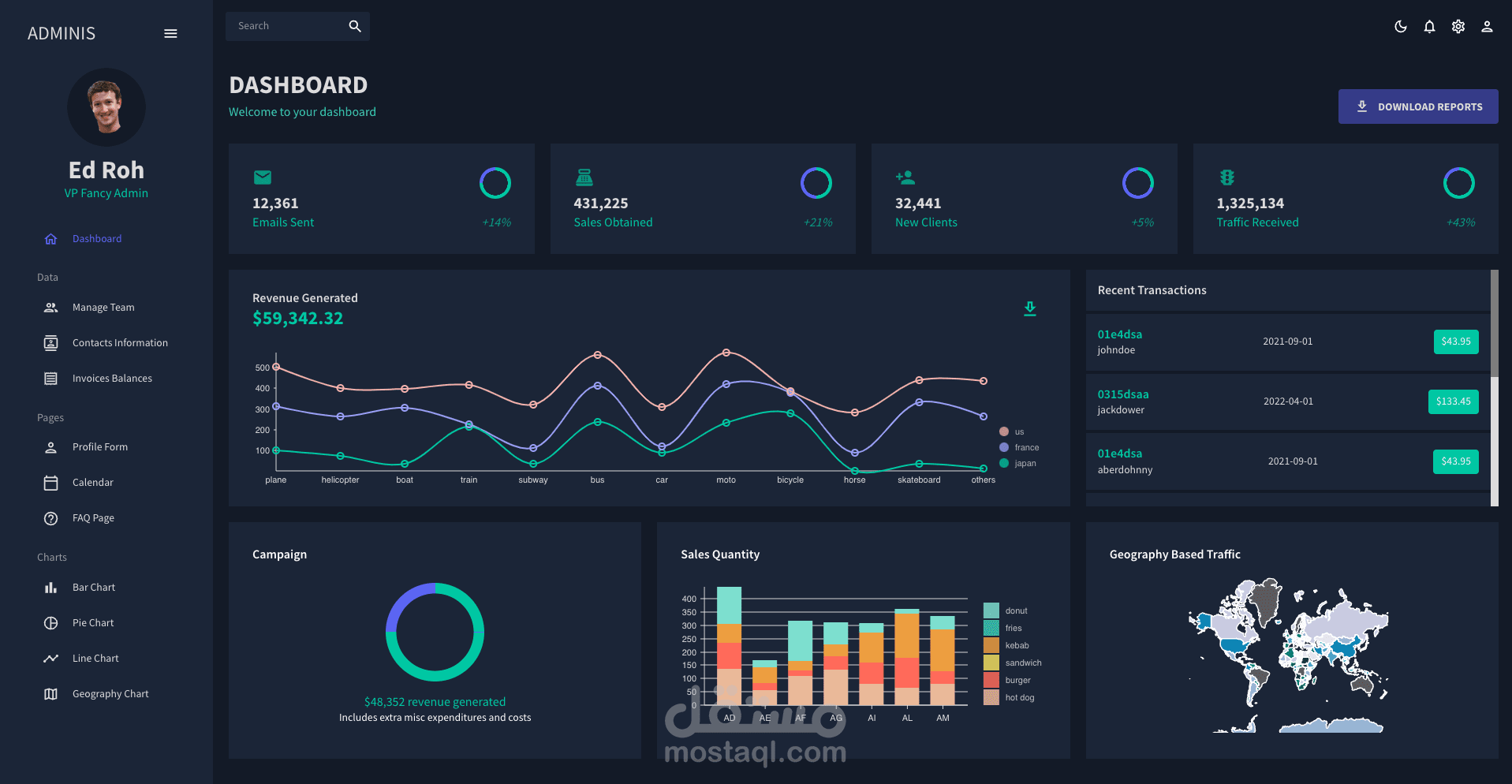
Task: Click the Dashboard home icon
Action: pyautogui.click(x=50, y=239)
